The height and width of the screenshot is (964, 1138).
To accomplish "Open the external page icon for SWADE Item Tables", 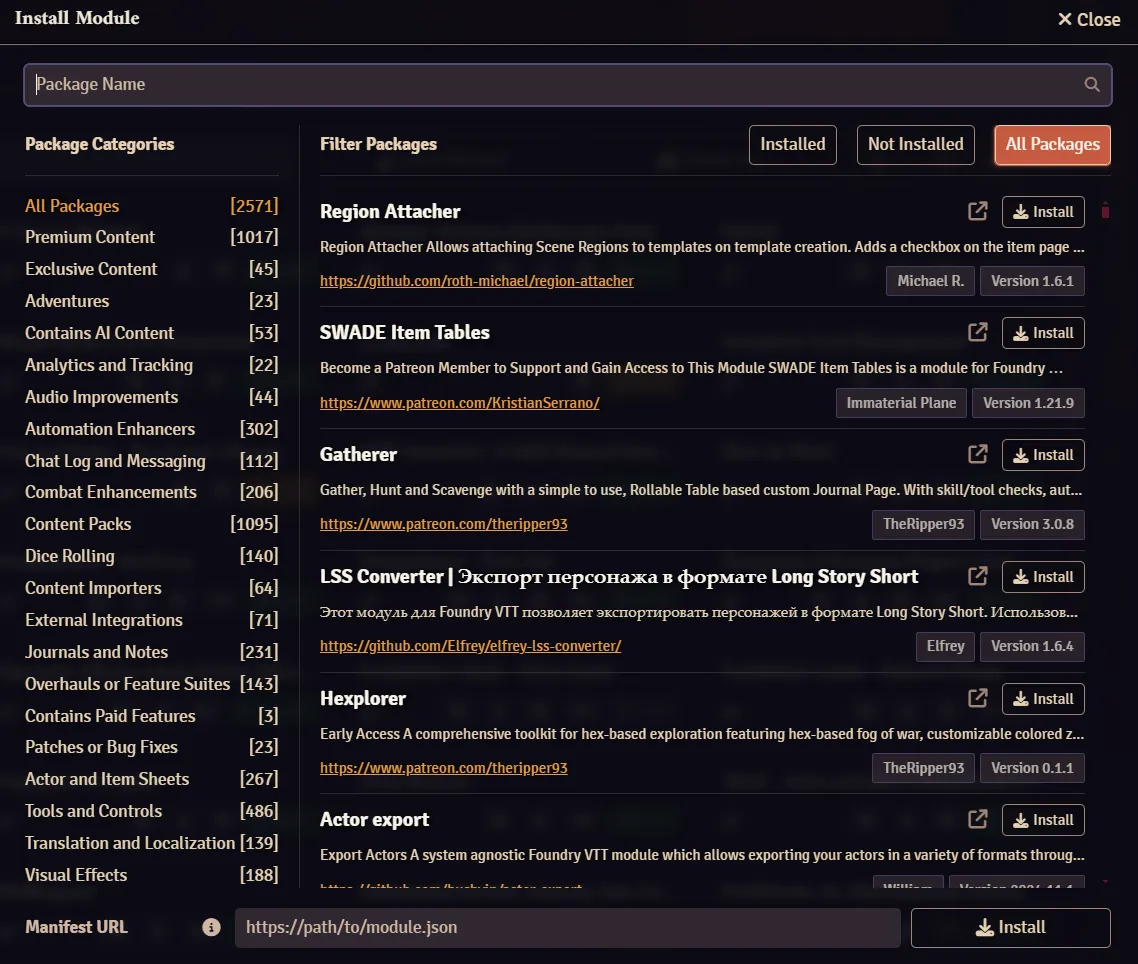I will click(978, 332).
